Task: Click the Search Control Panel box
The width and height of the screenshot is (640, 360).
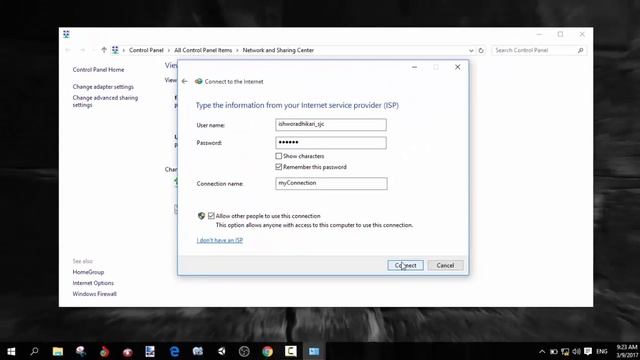Action: coord(539,50)
